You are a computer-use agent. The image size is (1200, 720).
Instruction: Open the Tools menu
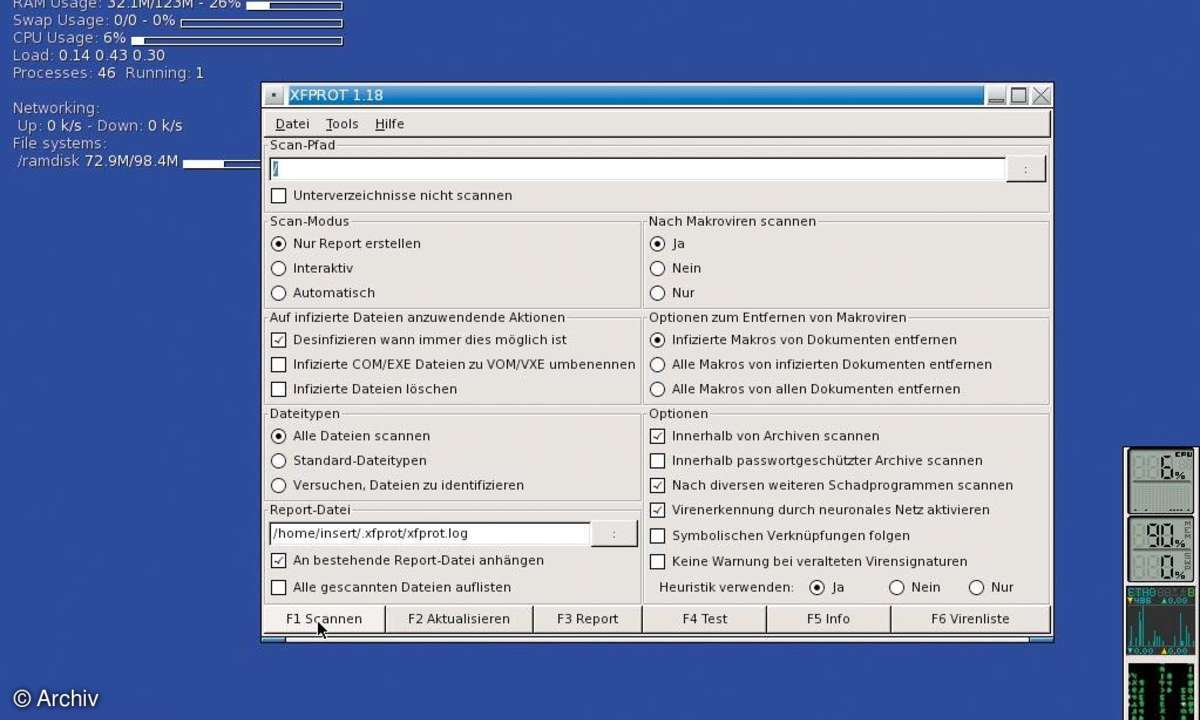(342, 124)
